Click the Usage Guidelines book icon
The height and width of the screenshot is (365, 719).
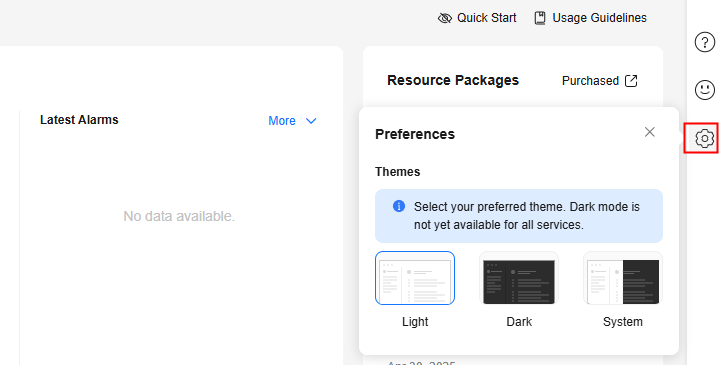[x=540, y=18]
